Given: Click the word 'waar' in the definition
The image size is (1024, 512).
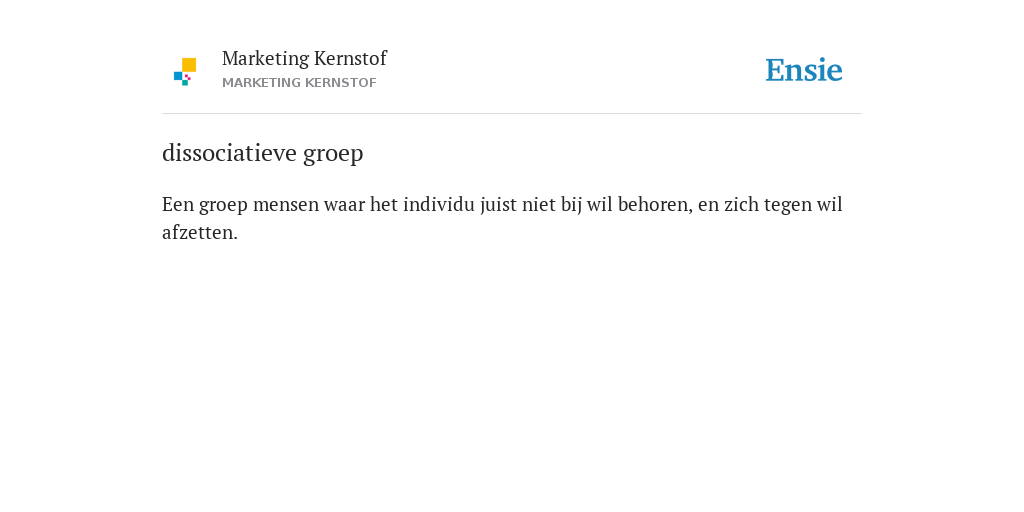Looking at the screenshot, I should [x=344, y=206].
